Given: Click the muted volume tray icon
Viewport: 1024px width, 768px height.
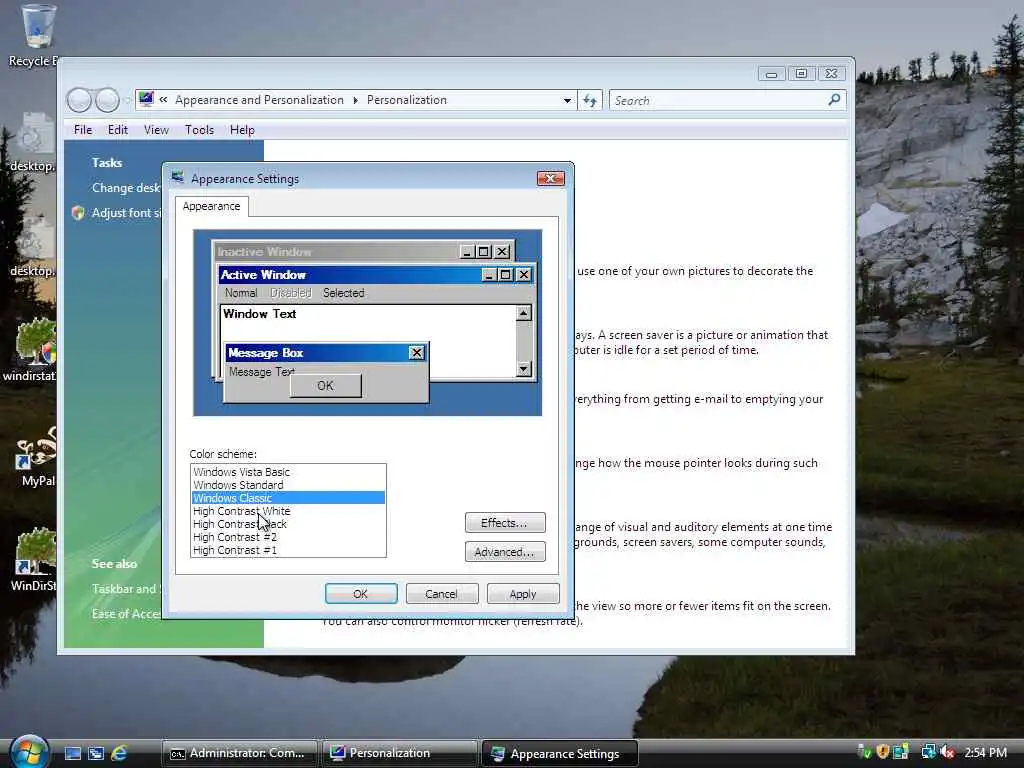Looking at the screenshot, I should (948, 752).
